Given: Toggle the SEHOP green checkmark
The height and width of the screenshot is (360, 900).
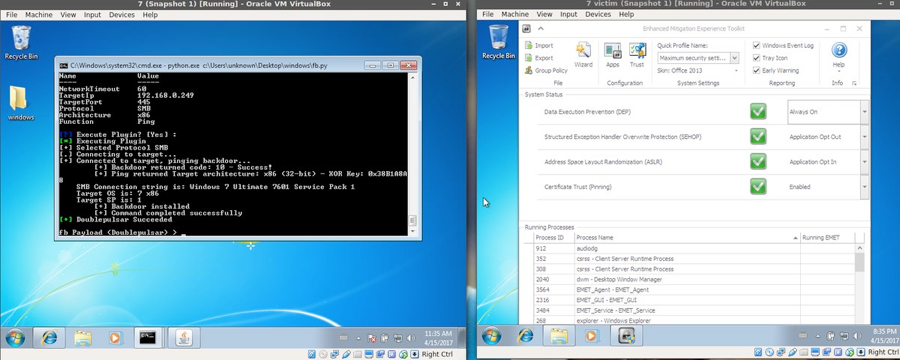Looking at the screenshot, I should click(x=758, y=137).
